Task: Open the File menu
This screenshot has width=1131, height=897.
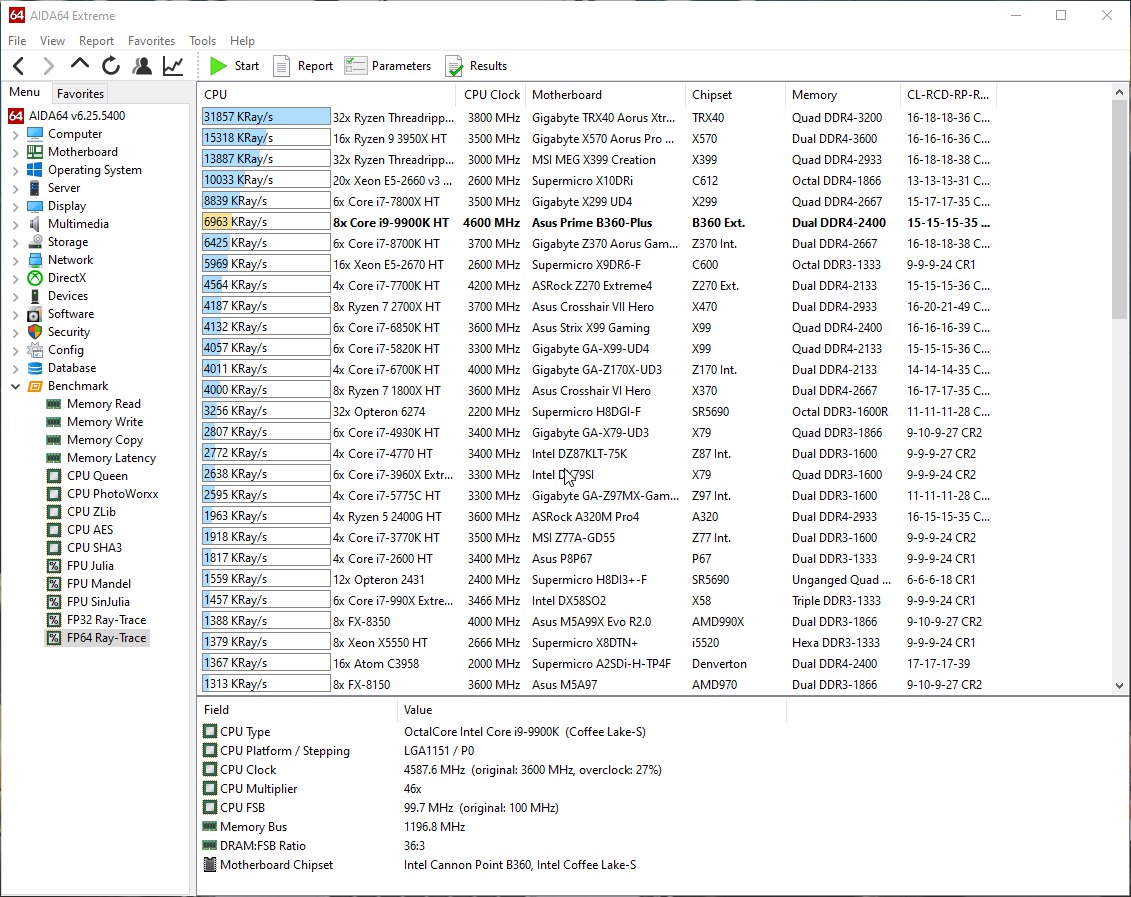Action: click(17, 41)
